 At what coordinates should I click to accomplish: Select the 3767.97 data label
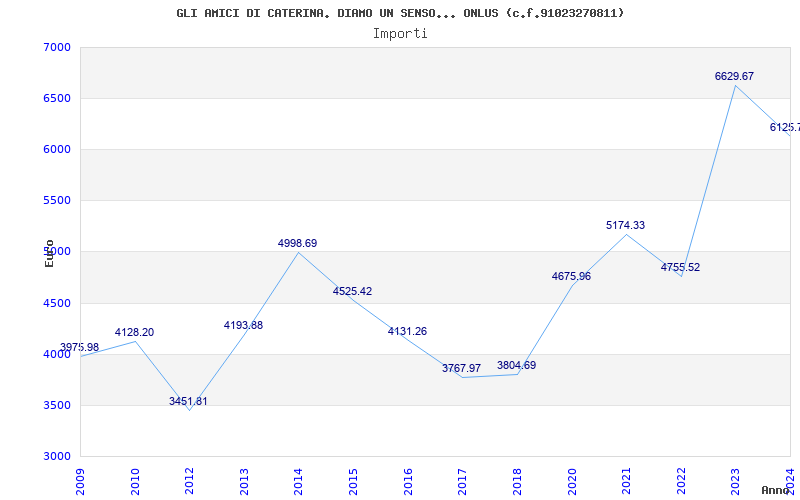point(461,368)
